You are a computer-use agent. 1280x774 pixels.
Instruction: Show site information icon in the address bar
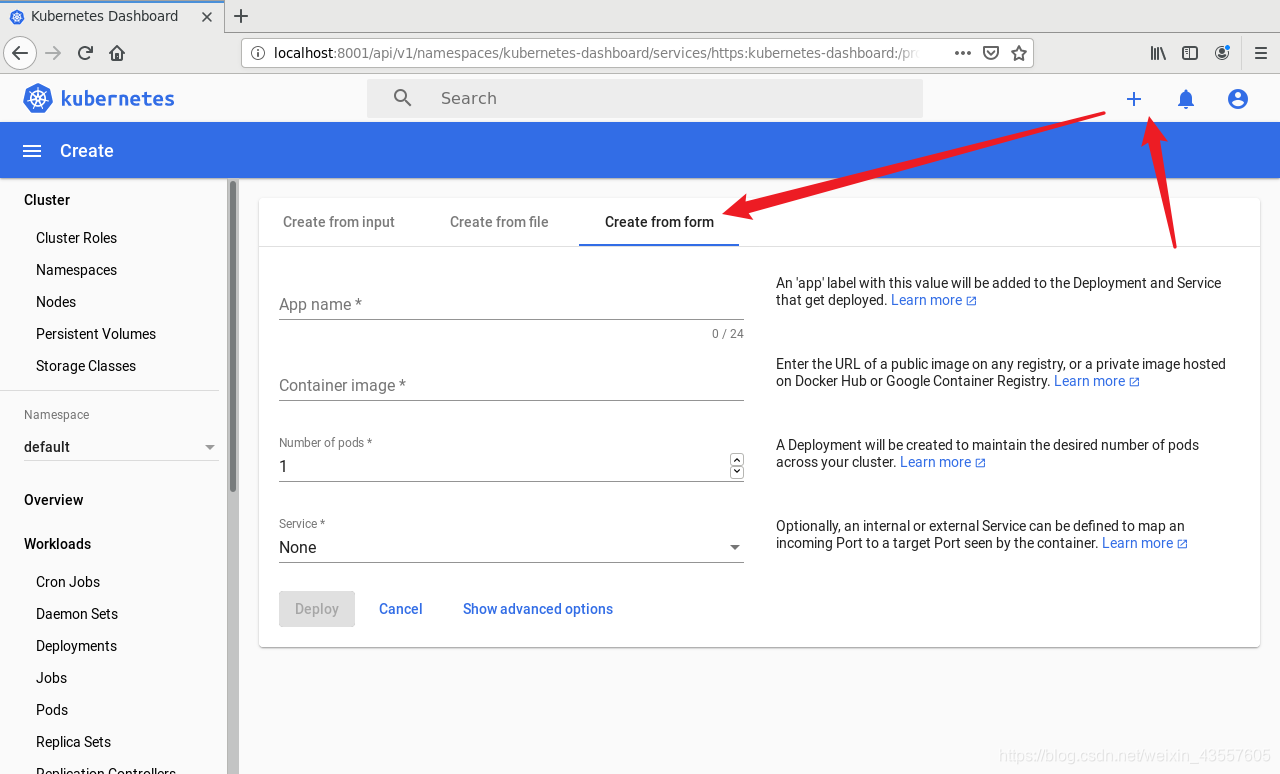pos(257,53)
